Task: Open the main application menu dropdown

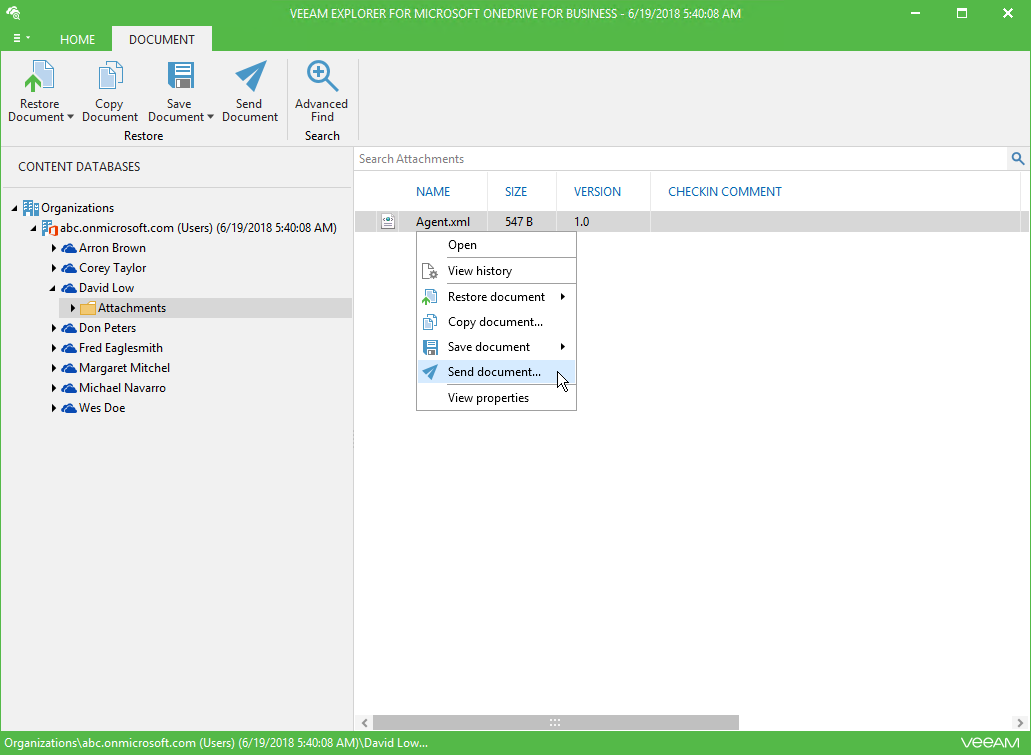Action: coord(21,38)
